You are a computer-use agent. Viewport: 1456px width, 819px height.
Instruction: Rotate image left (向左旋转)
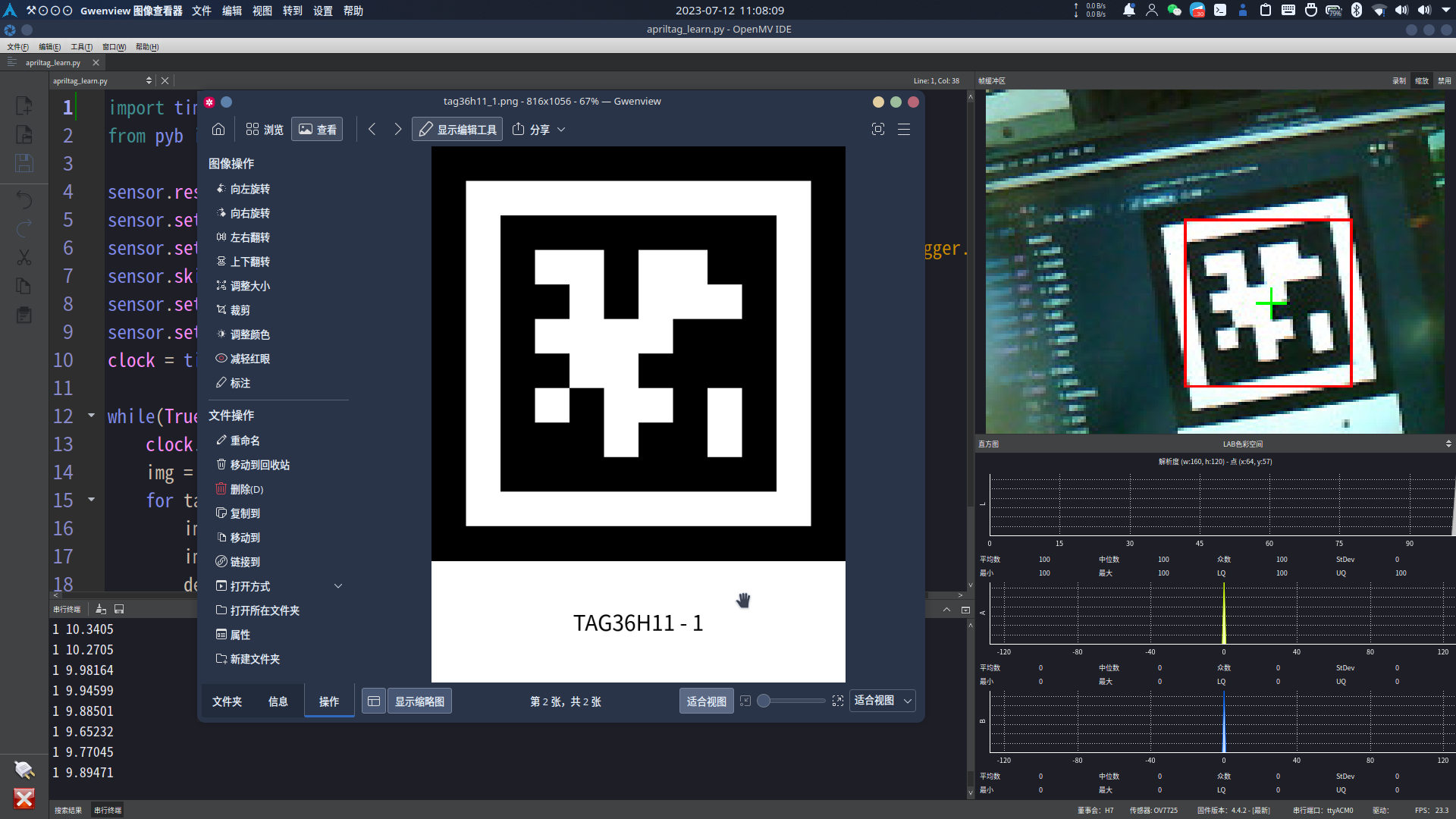[243, 189]
